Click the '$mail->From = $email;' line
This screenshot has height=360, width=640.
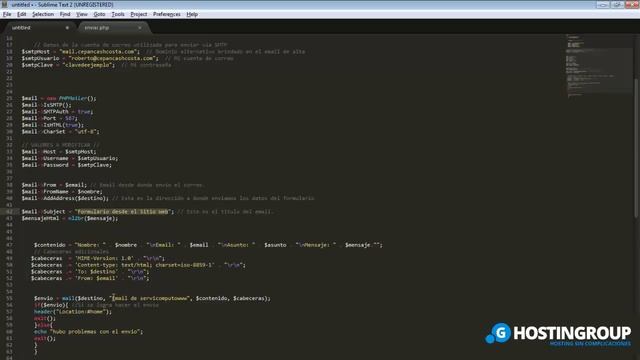click(x=113, y=185)
